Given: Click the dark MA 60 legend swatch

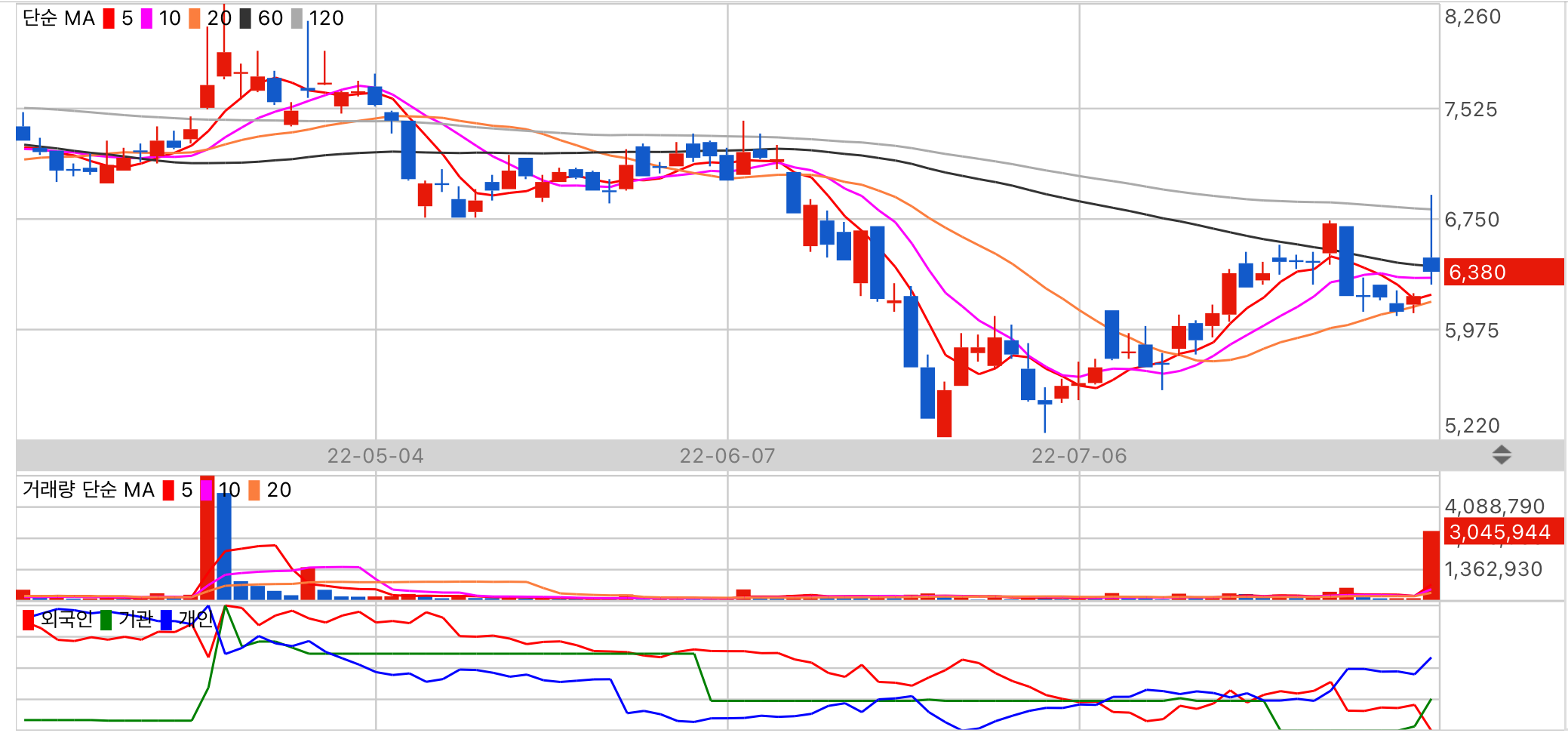Looking at the screenshot, I should point(245,18).
